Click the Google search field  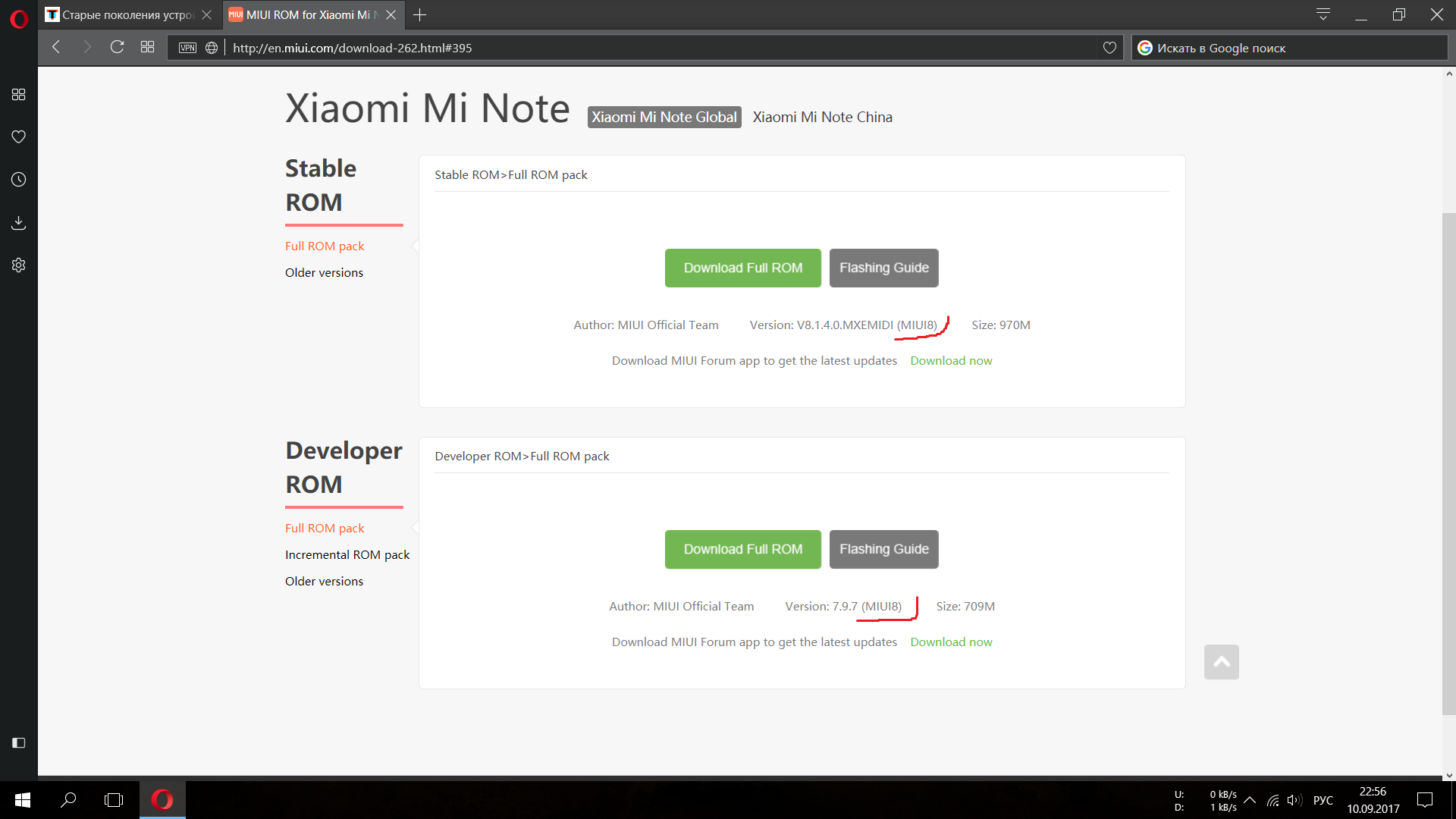(1289, 48)
